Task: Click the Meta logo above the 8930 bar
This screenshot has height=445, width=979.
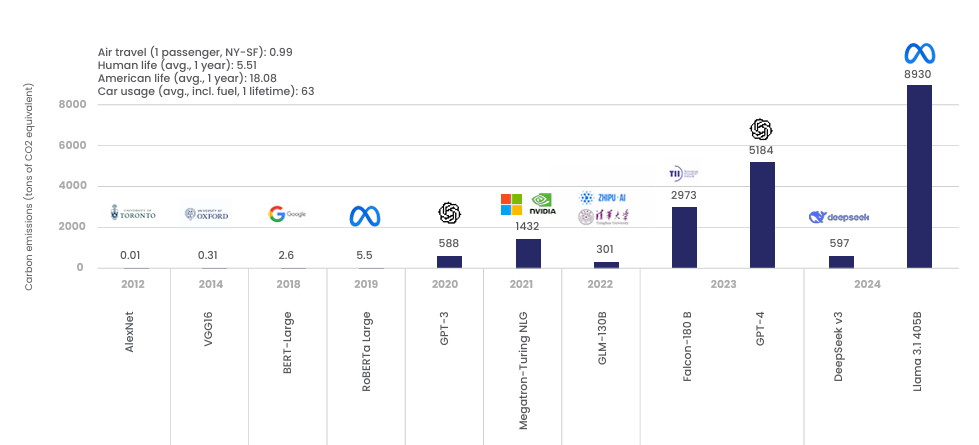Action: [x=918, y=54]
